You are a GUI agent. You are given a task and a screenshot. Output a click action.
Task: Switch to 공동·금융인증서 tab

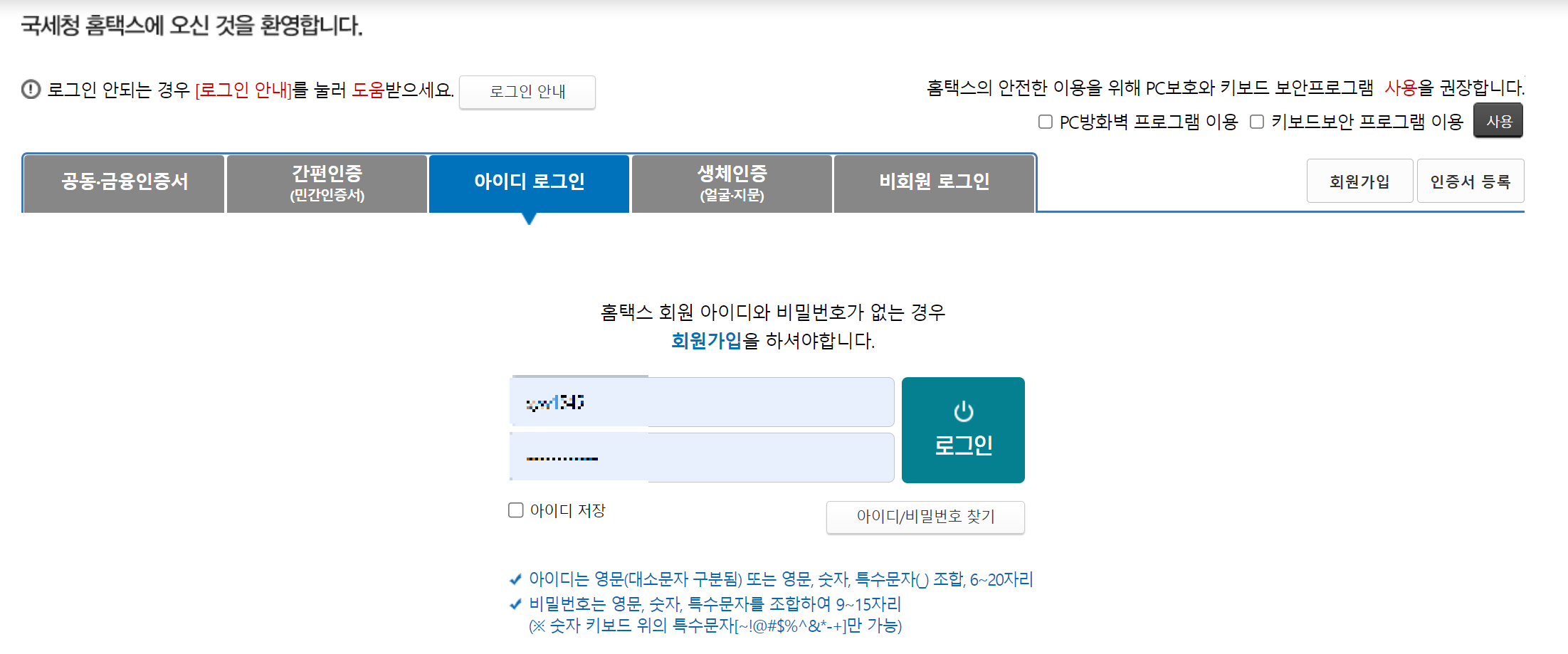point(125,183)
